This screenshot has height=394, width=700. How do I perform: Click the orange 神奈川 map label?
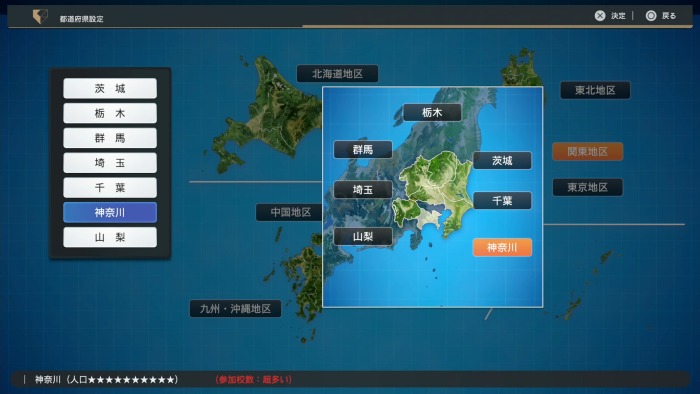502,248
